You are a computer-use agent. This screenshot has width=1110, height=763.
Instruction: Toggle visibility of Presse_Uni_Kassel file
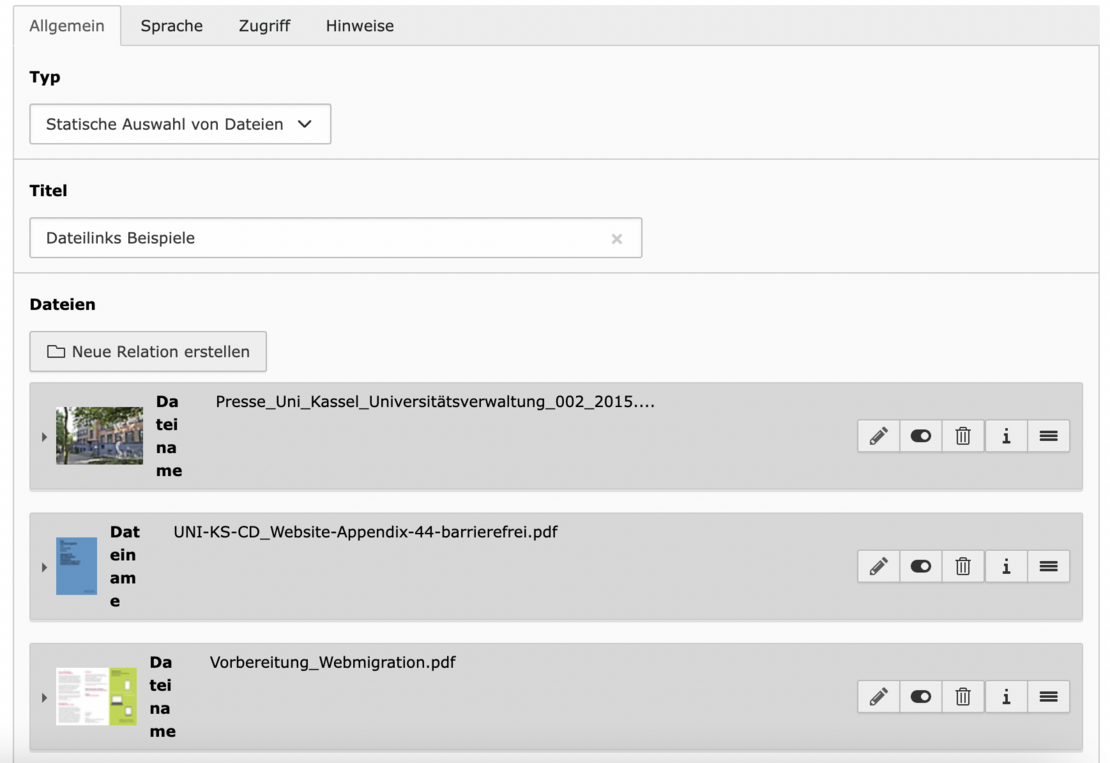921,436
